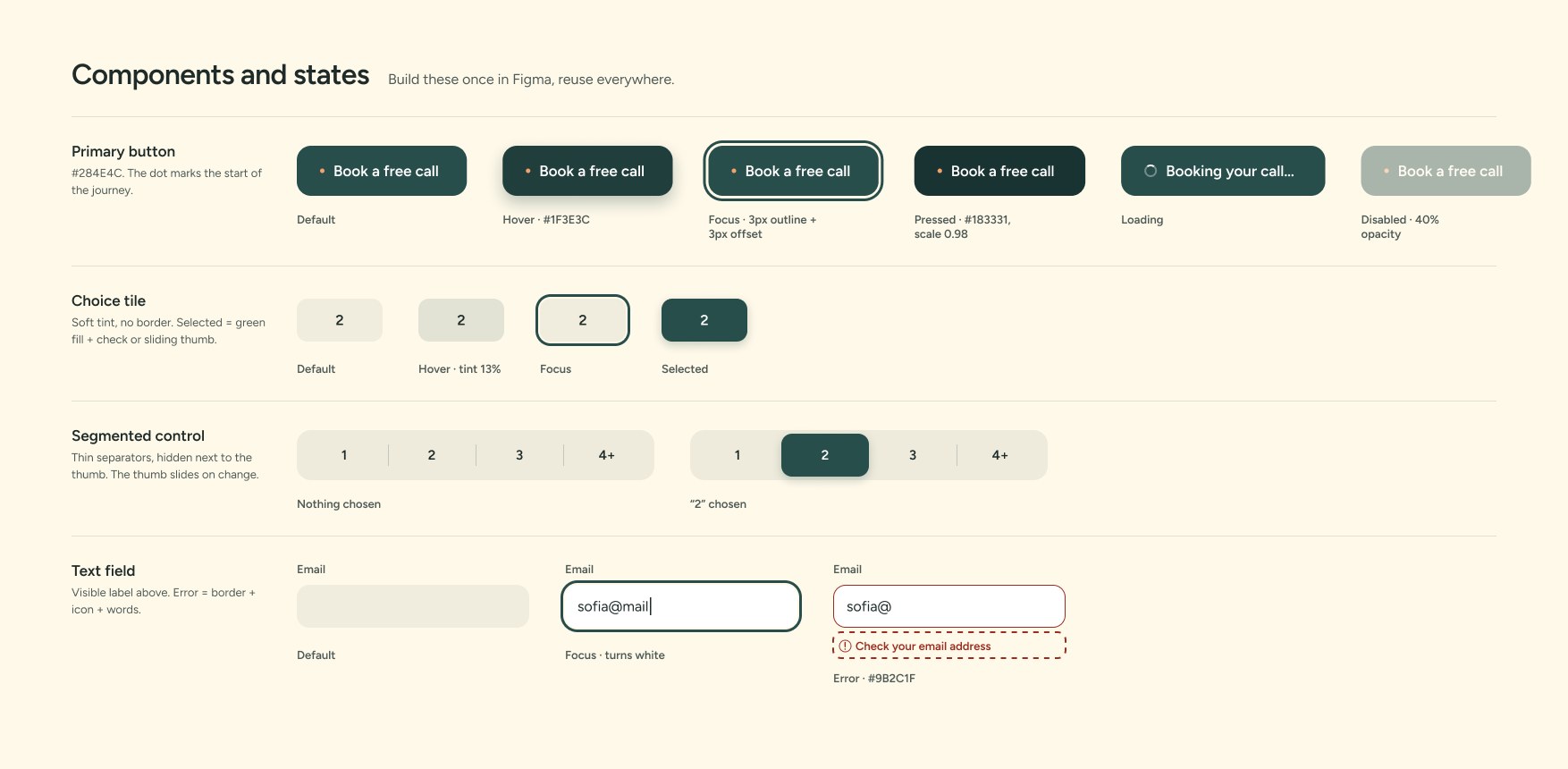Choose segment '2' in the 'Nothing chosen' control
This screenshot has height=769, width=1568.
pyautogui.click(x=432, y=455)
